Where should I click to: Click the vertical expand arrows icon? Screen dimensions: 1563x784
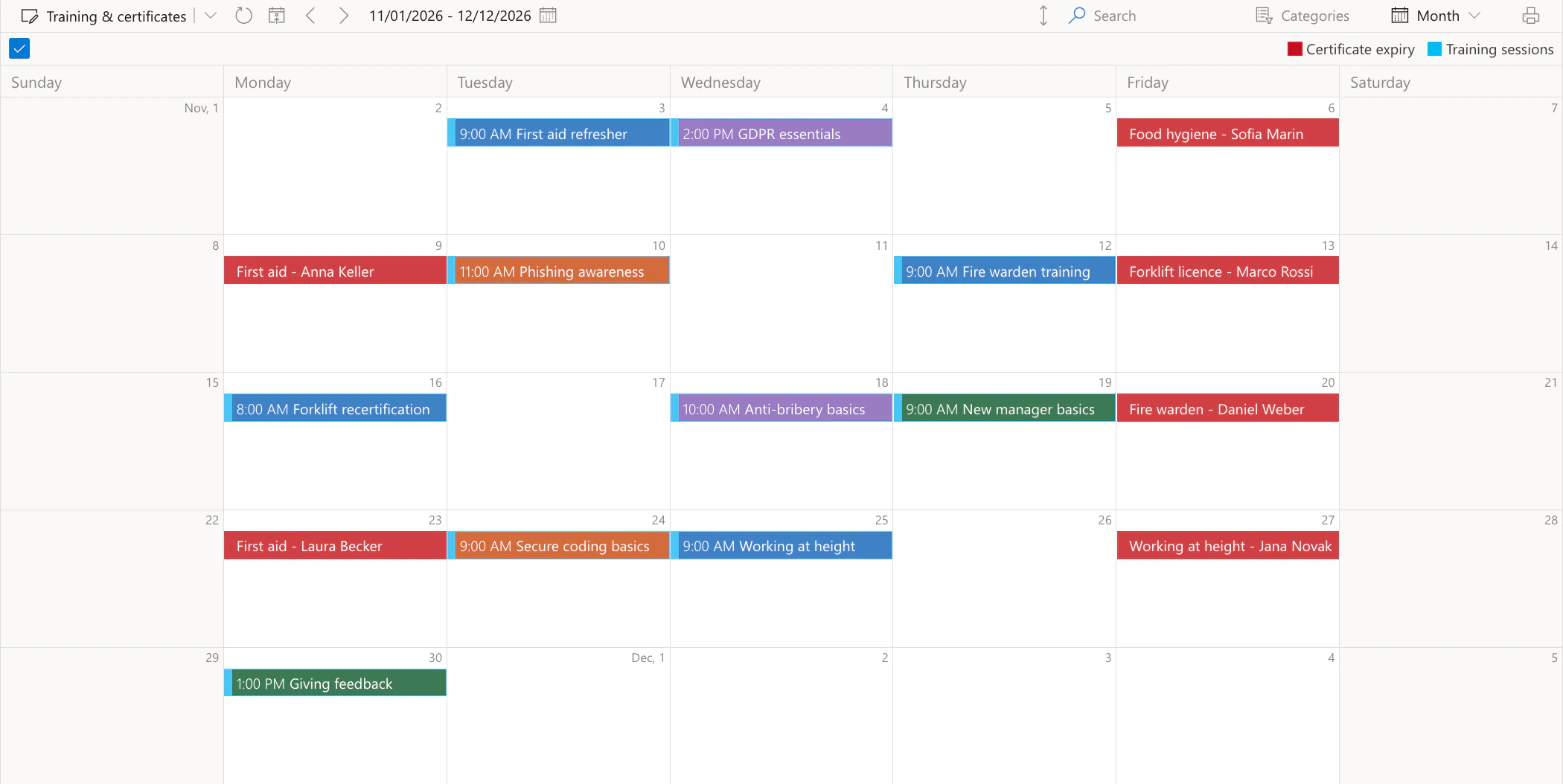1043,16
